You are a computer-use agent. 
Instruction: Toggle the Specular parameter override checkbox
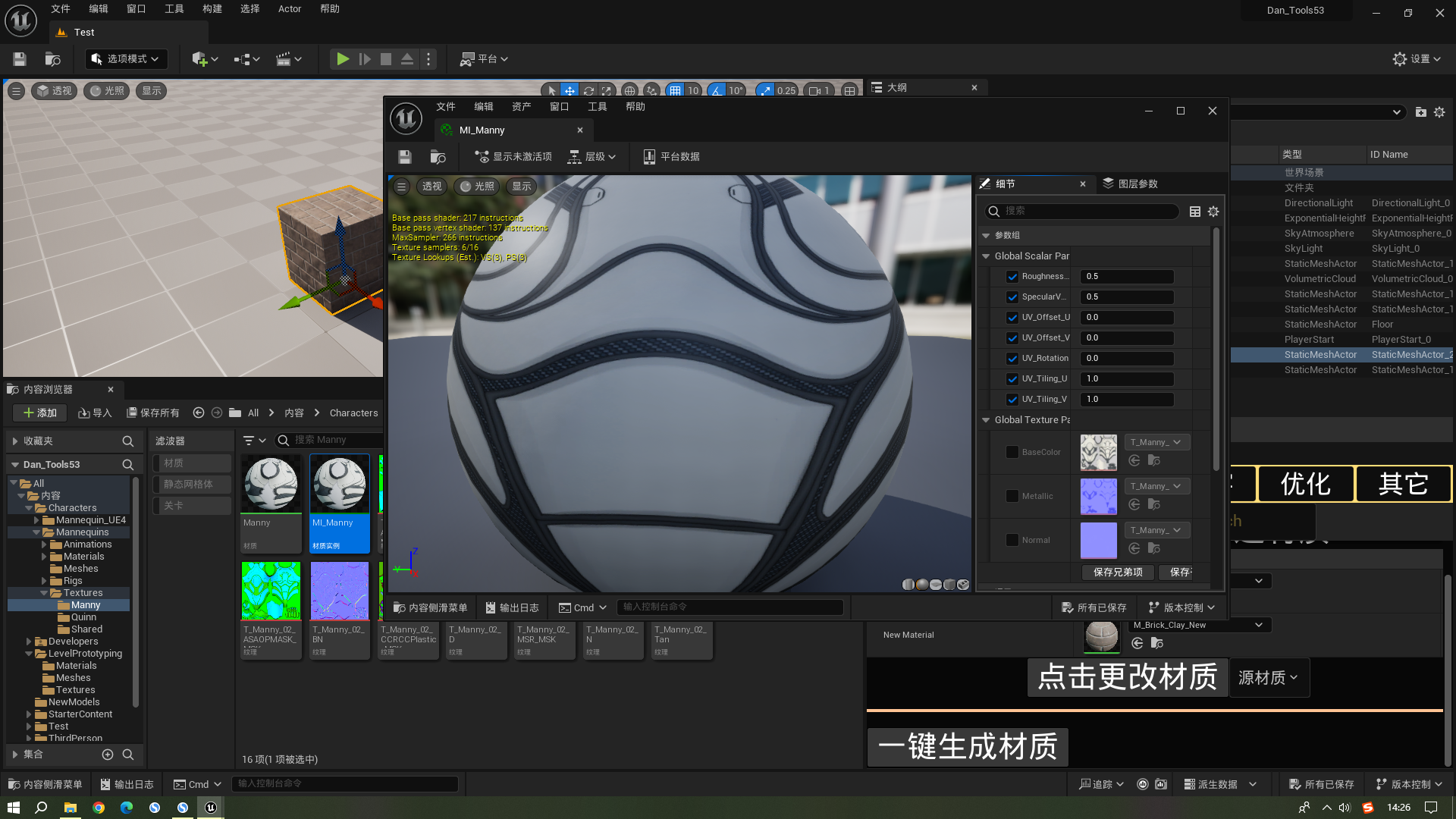(x=1012, y=297)
